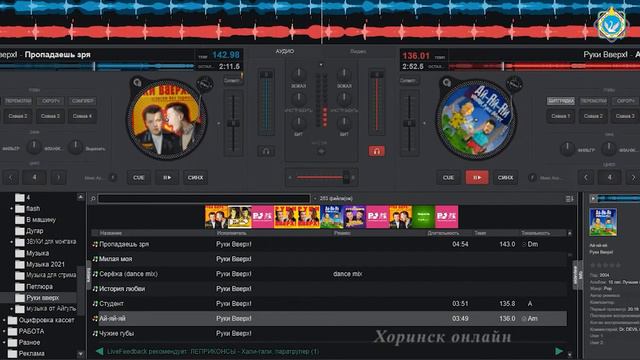
Task: Click LiveFeedback green right arrow
Action: pos(559,351)
